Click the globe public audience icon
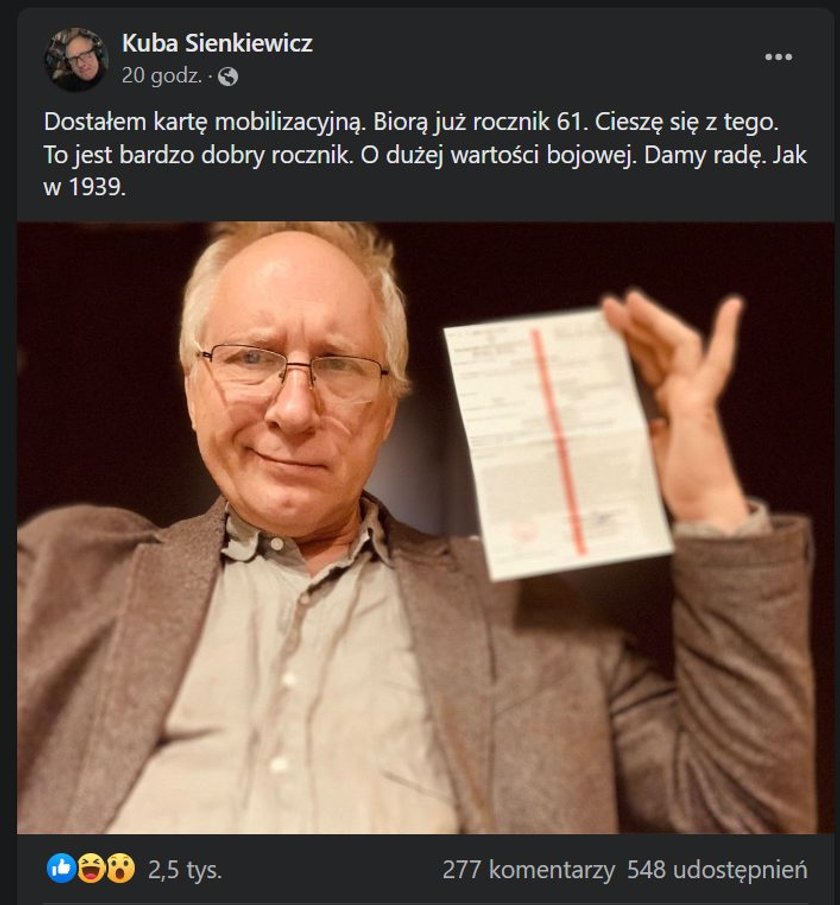This screenshot has height=905, width=840. pos(228,76)
